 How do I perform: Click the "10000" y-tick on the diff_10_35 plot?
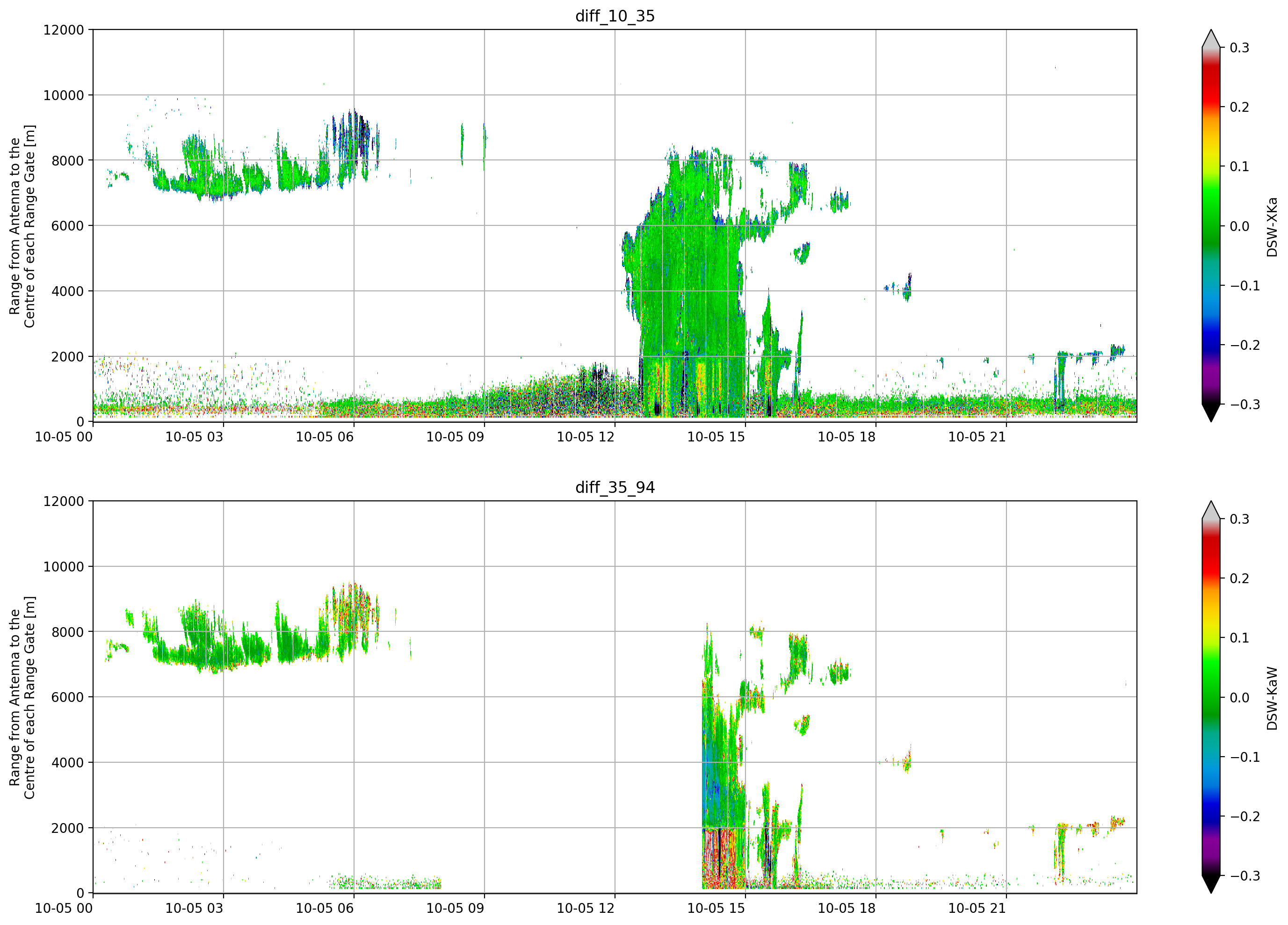(64, 95)
